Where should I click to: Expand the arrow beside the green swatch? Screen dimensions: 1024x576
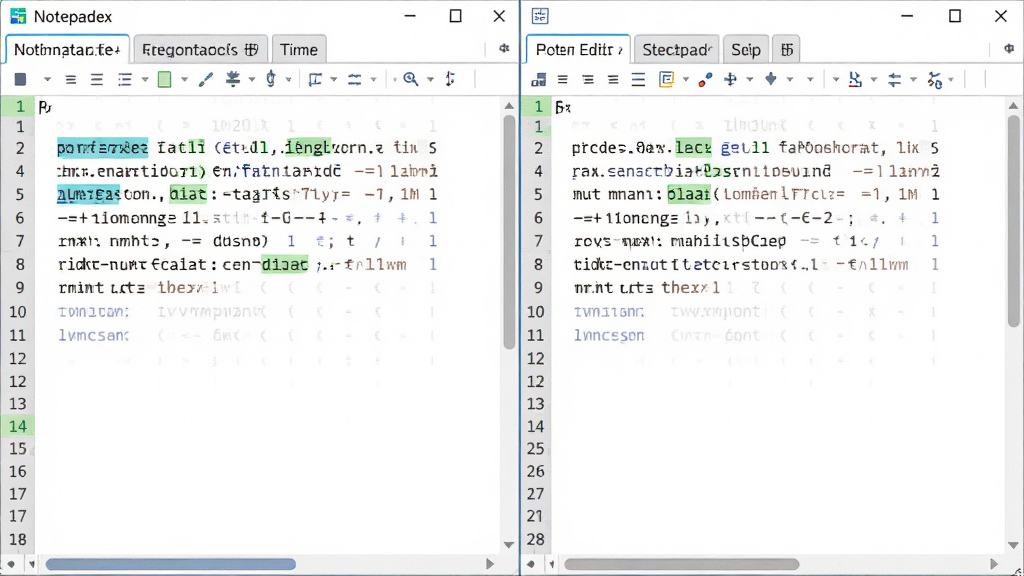click(x=184, y=80)
